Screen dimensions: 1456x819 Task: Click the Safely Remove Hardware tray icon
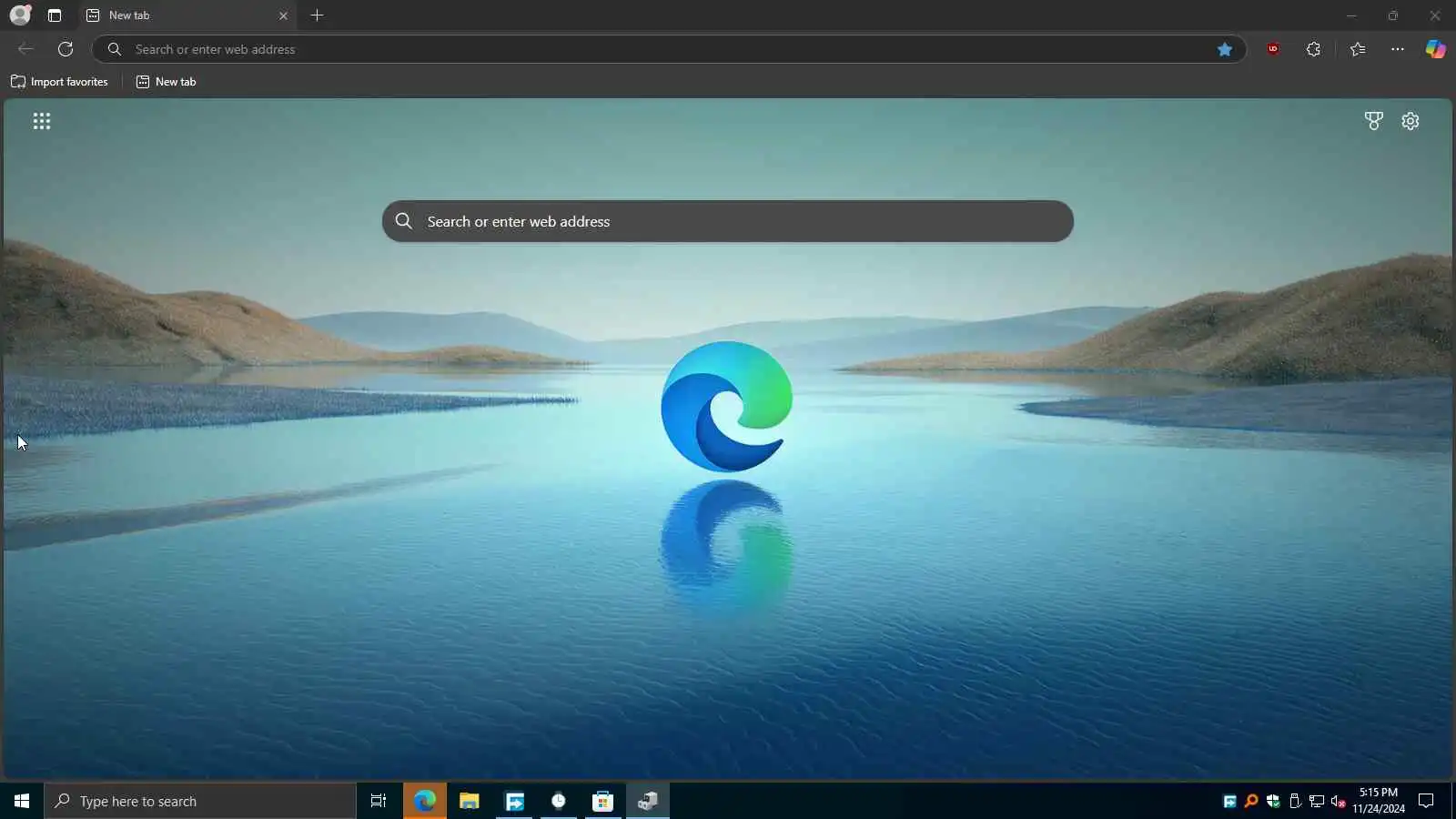pos(1295,801)
